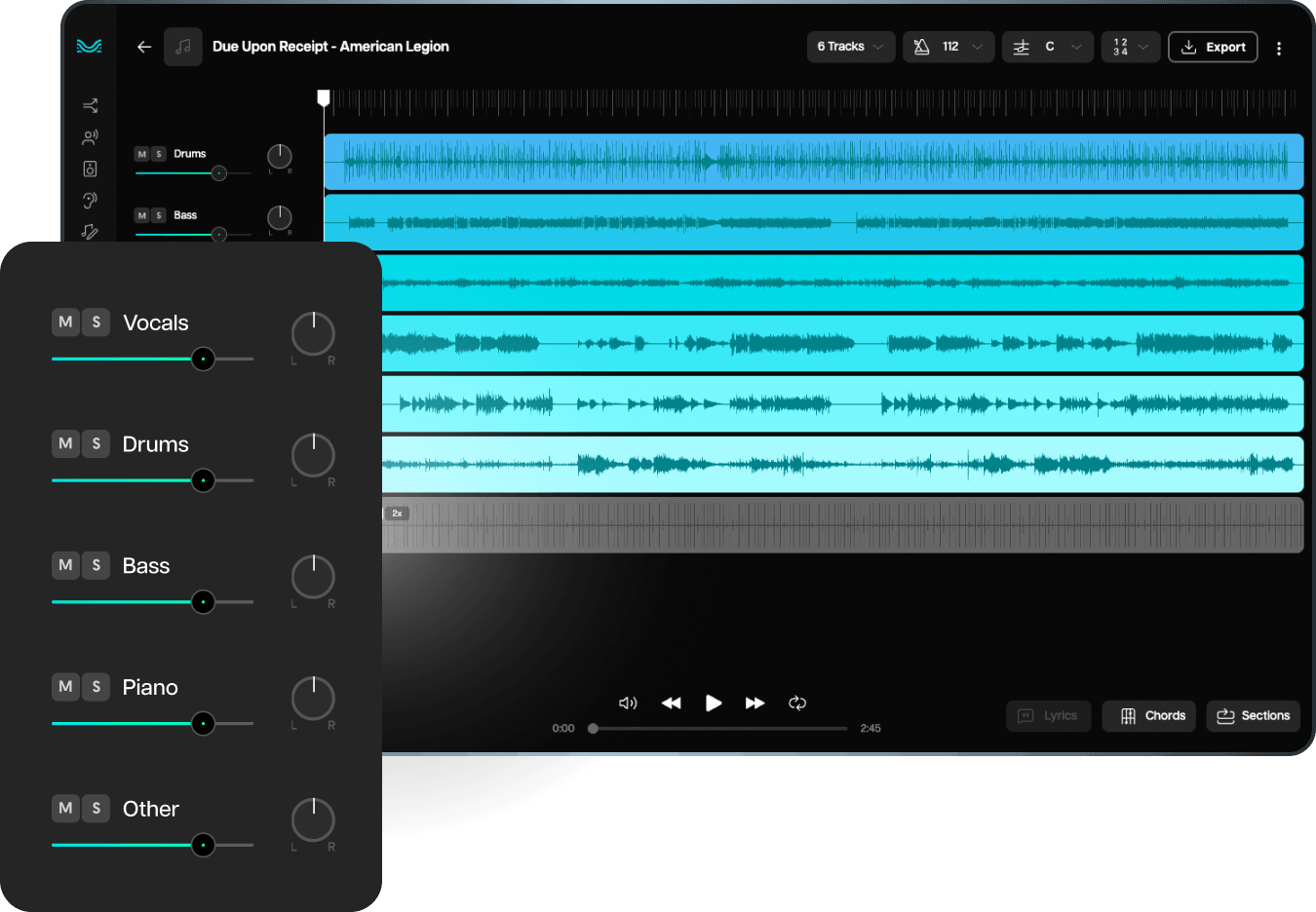Viewport: 1316px width, 912px height.
Task: Toggle the loop playback icon
Action: click(x=797, y=703)
